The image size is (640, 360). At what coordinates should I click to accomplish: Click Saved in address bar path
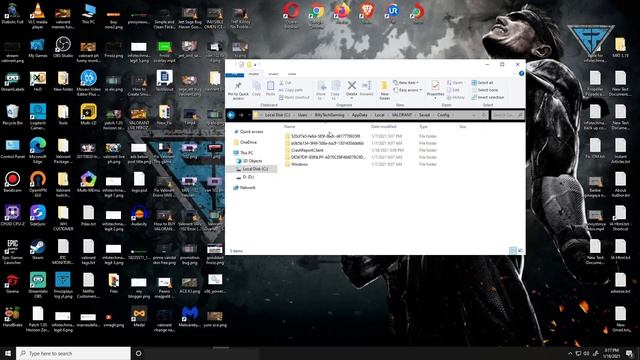point(424,115)
